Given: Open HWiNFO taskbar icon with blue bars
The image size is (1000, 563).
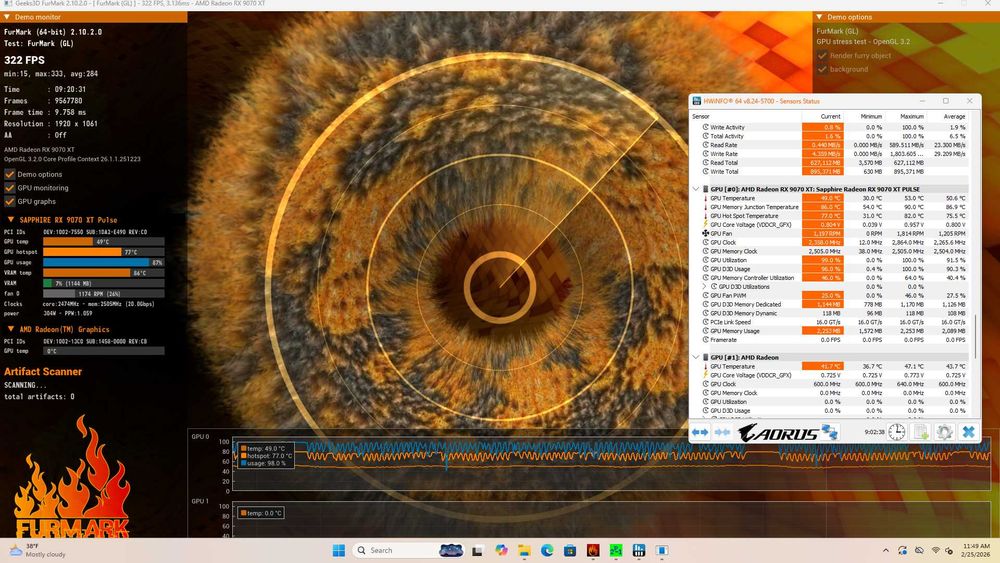Looking at the screenshot, I should pyautogui.click(x=639, y=550).
